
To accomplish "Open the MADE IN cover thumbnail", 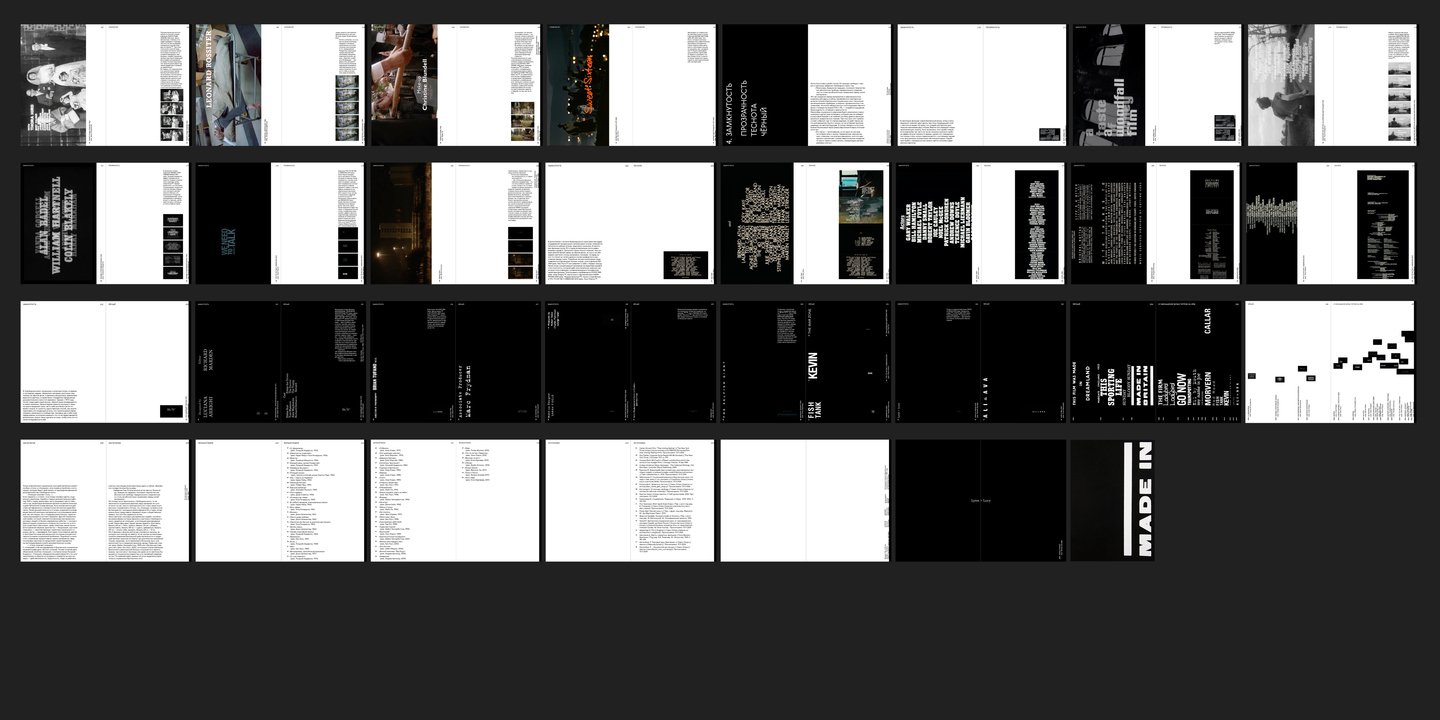I will click(1113, 500).
